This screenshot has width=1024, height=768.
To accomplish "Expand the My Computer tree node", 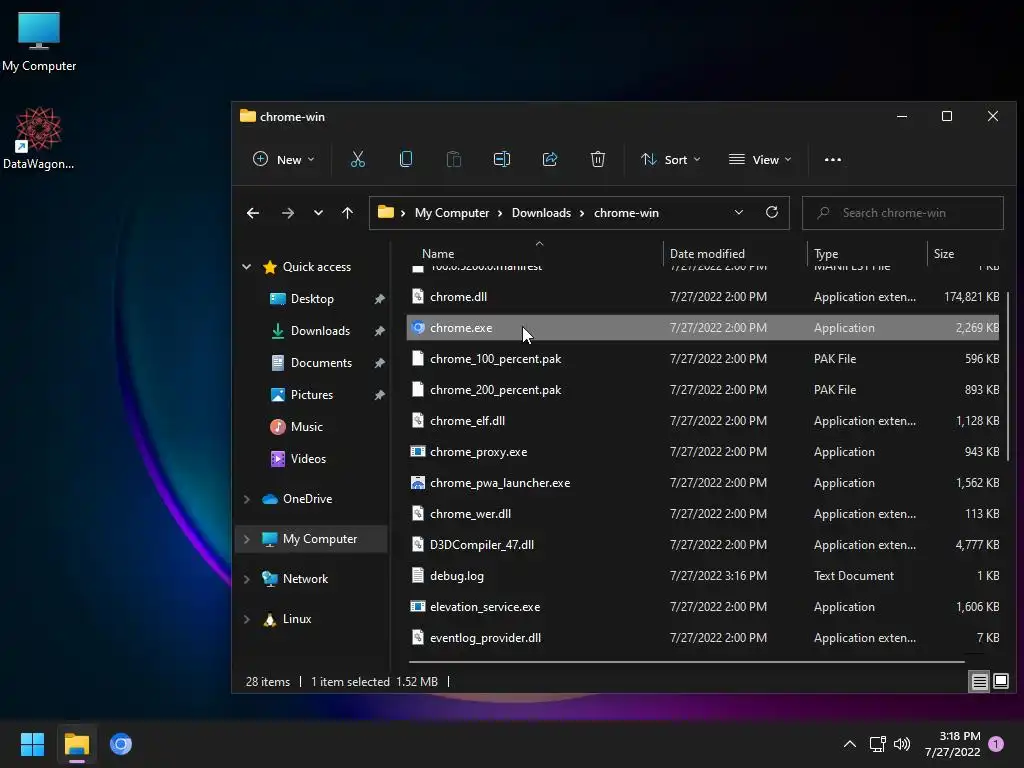I will [246, 539].
